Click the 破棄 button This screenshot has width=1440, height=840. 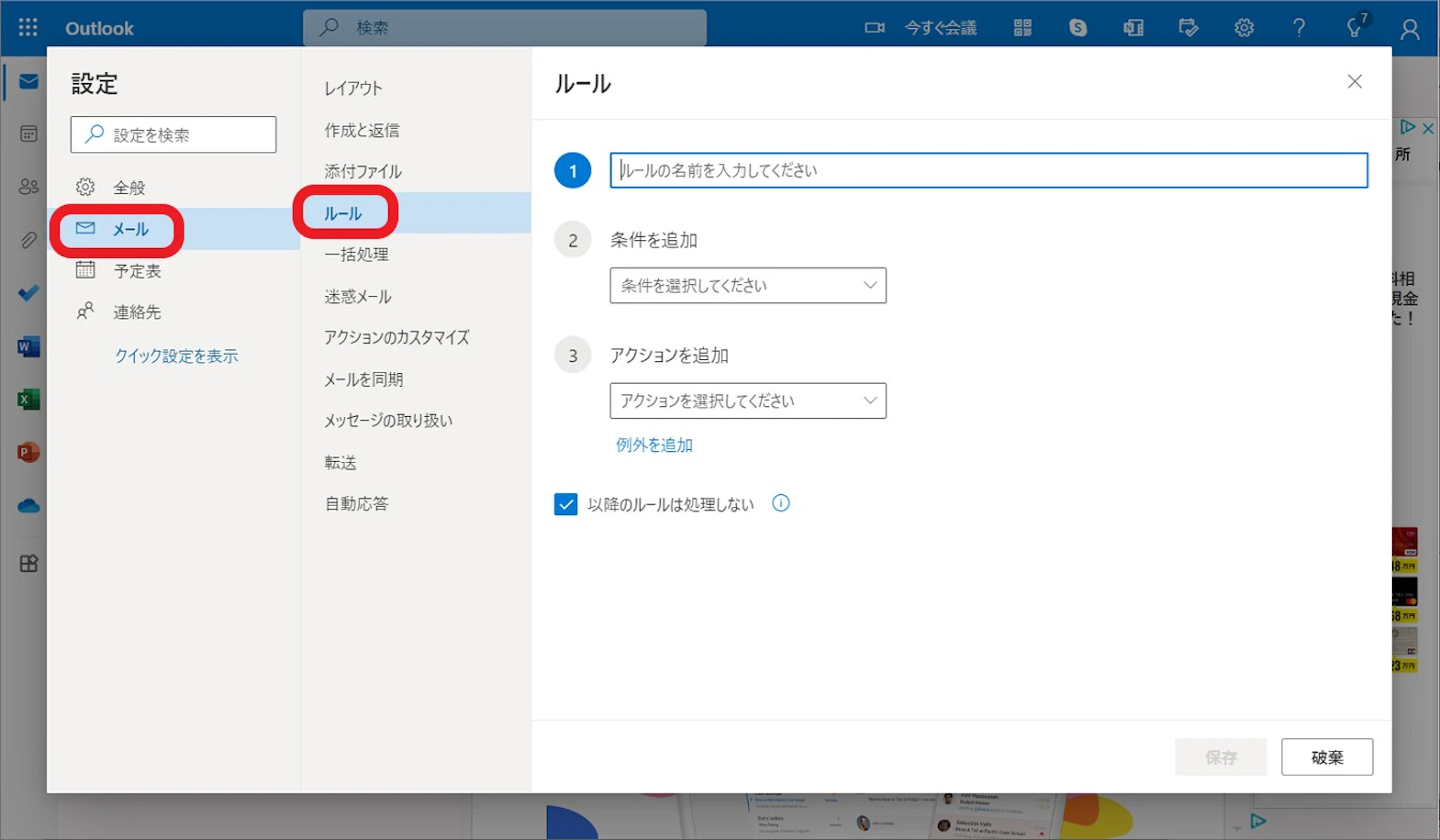1326,757
